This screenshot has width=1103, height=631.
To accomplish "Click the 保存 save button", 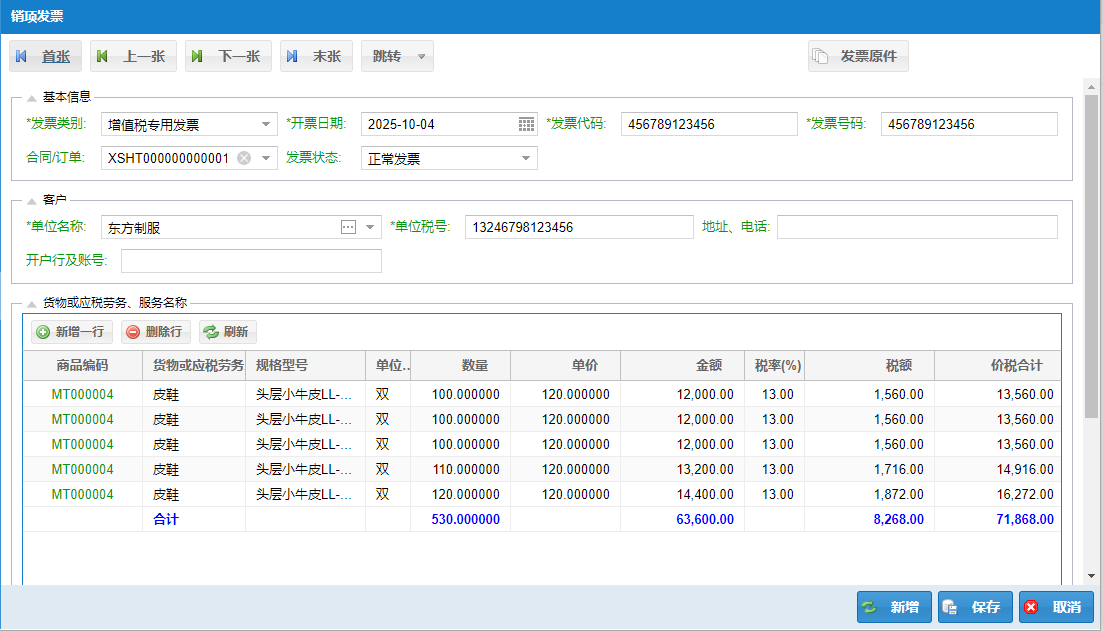I will click(975, 607).
